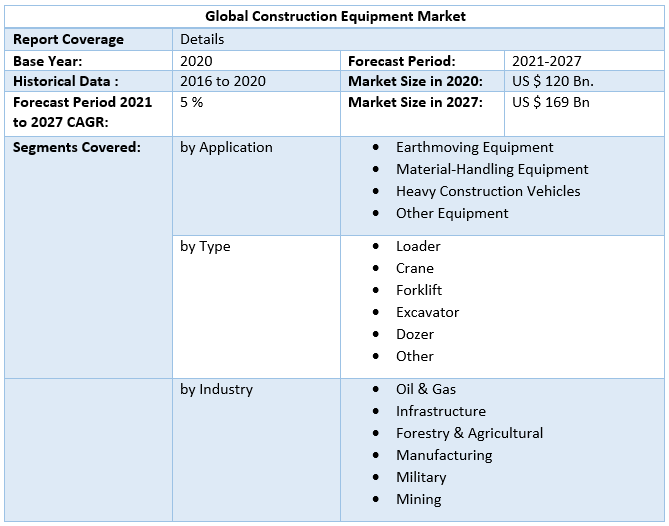
Task: Click the Market Size in 2020 value
Action: click(x=552, y=81)
